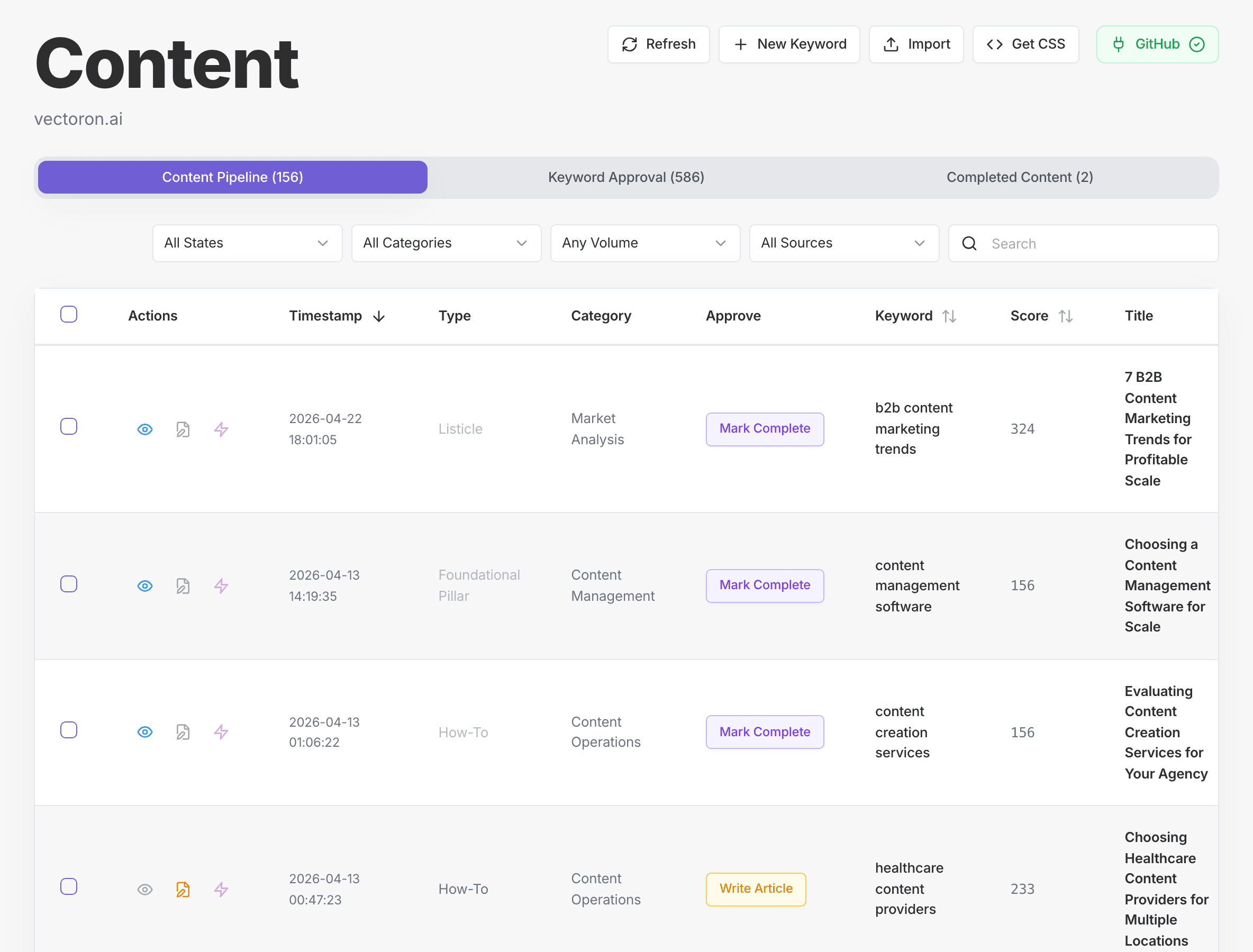Open the All Sources dropdown

[x=843, y=243]
